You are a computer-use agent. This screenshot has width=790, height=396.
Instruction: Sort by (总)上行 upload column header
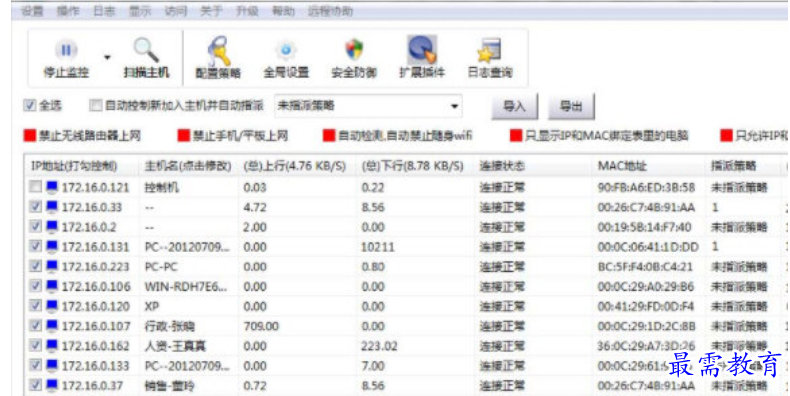tap(297, 166)
